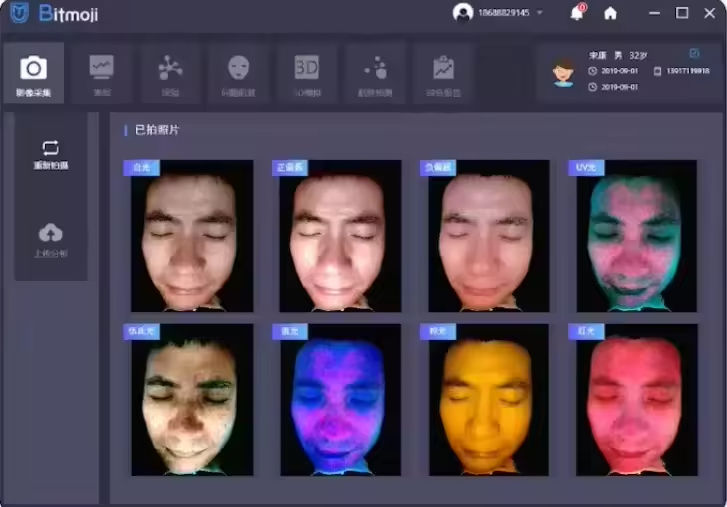727x507 pixels.
Task: Expand the account dropdown arrow beside phone number
Action: pyautogui.click(x=540, y=13)
